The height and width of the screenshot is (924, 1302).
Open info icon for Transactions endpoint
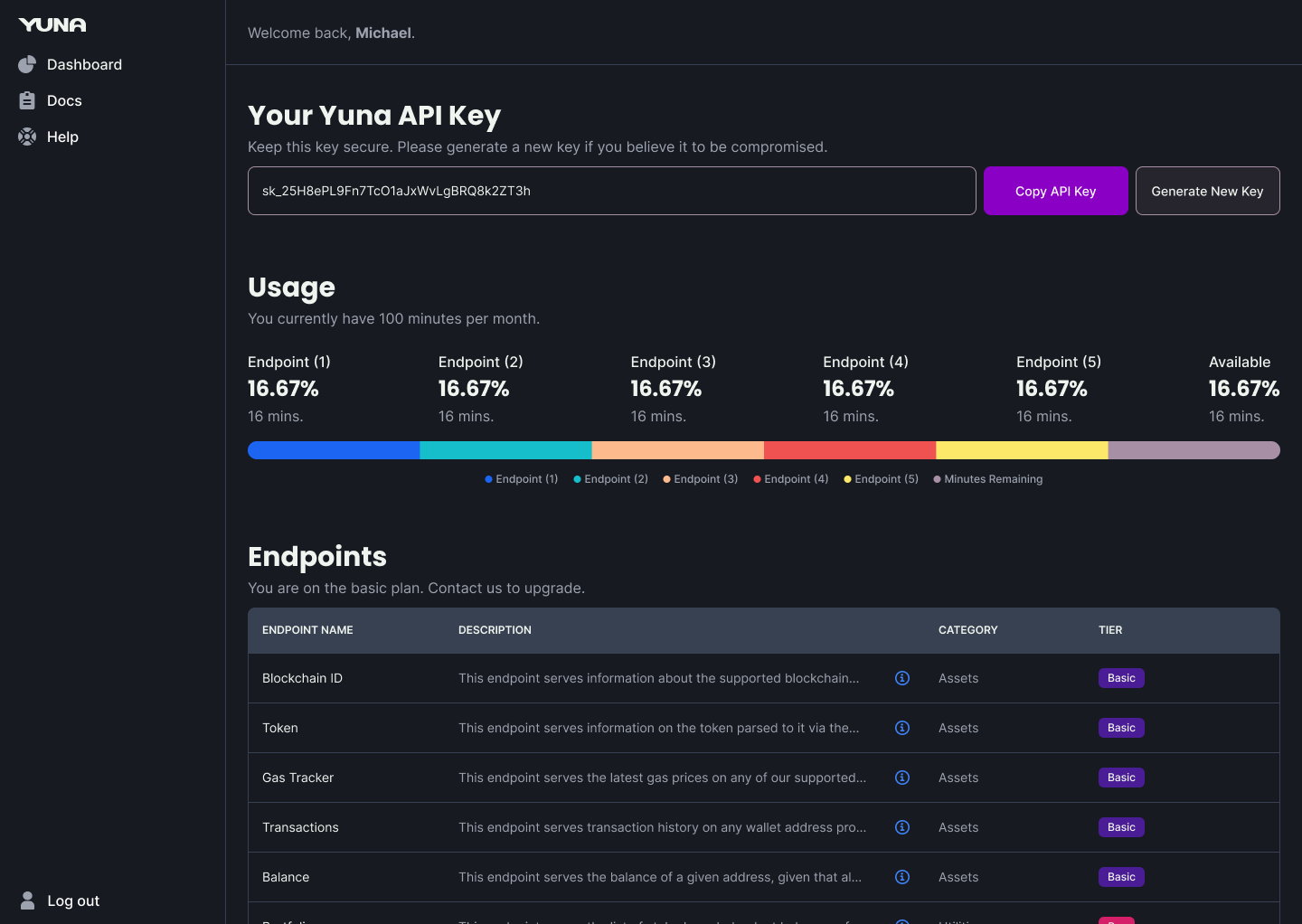[x=902, y=827]
